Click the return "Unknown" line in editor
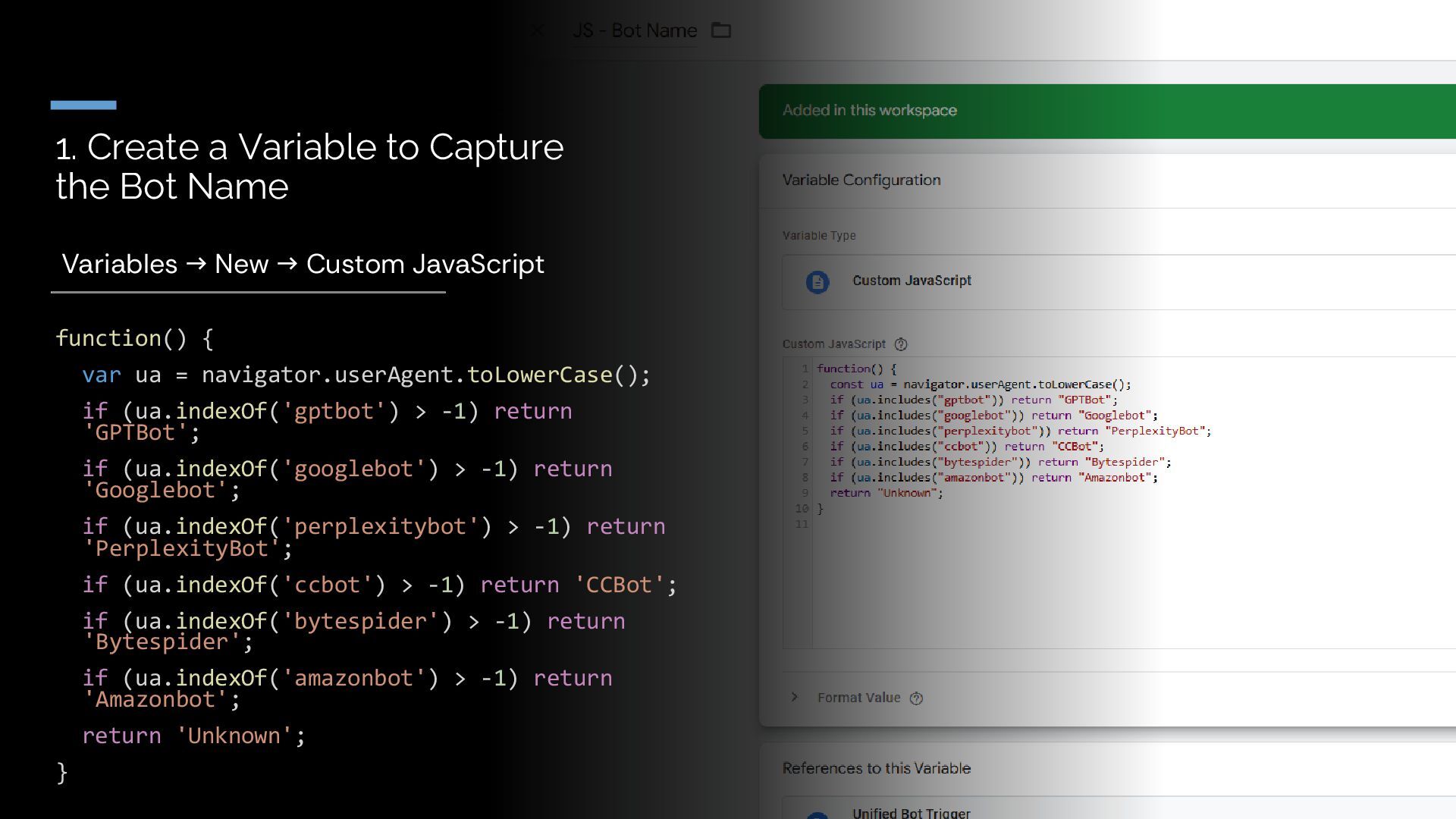 [x=886, y=493]
